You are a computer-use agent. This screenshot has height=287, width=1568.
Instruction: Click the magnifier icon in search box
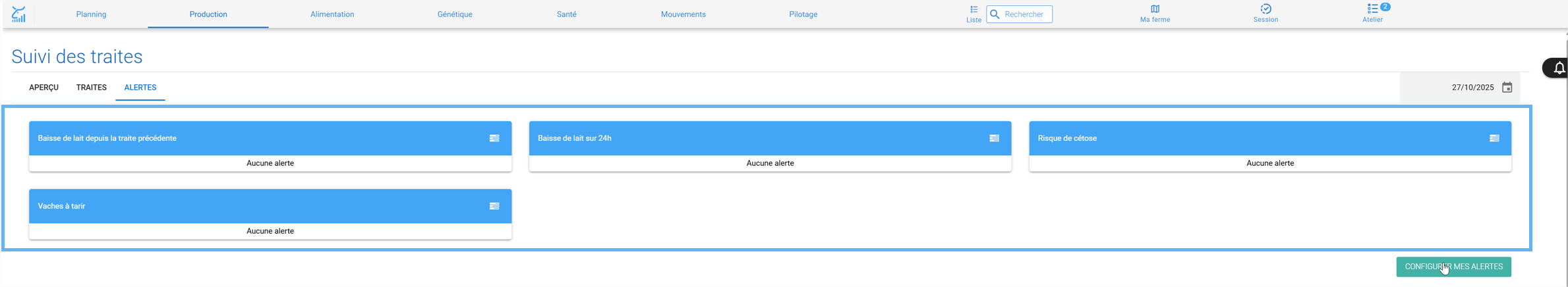[x=995, y=14]
